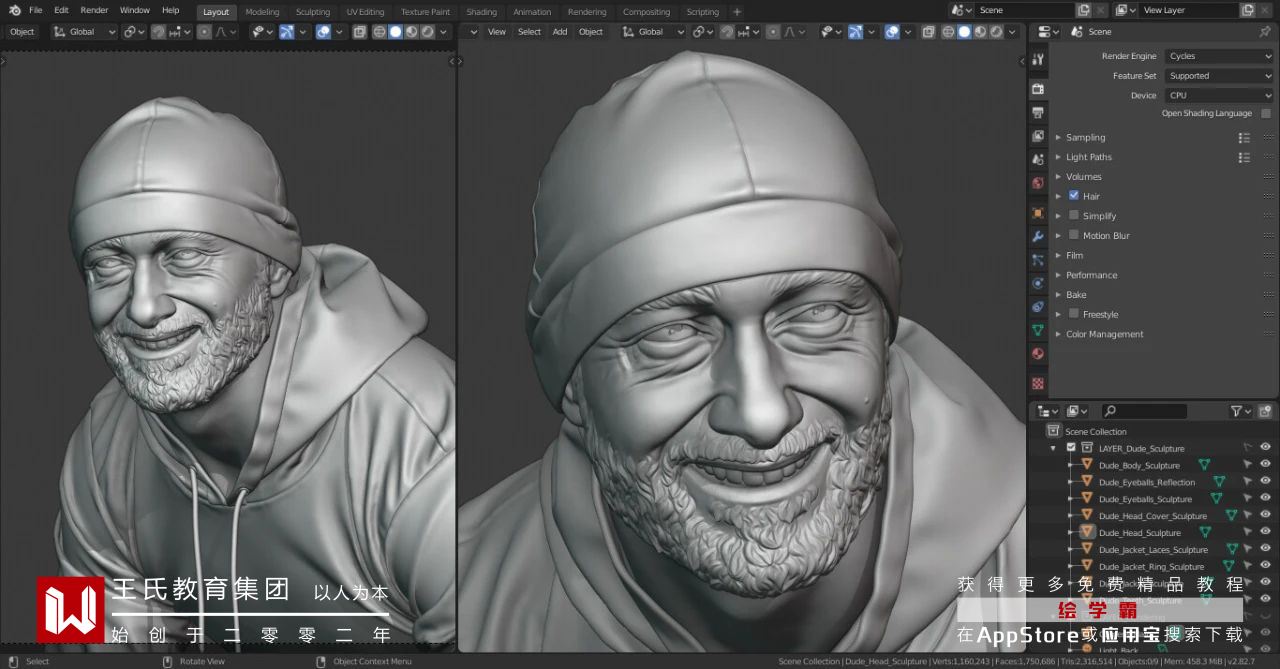Image resolution: width=1280 pixels, height=669 pixels.
Task: Expand the Color Management panel
Action: tap(1058, 334)
